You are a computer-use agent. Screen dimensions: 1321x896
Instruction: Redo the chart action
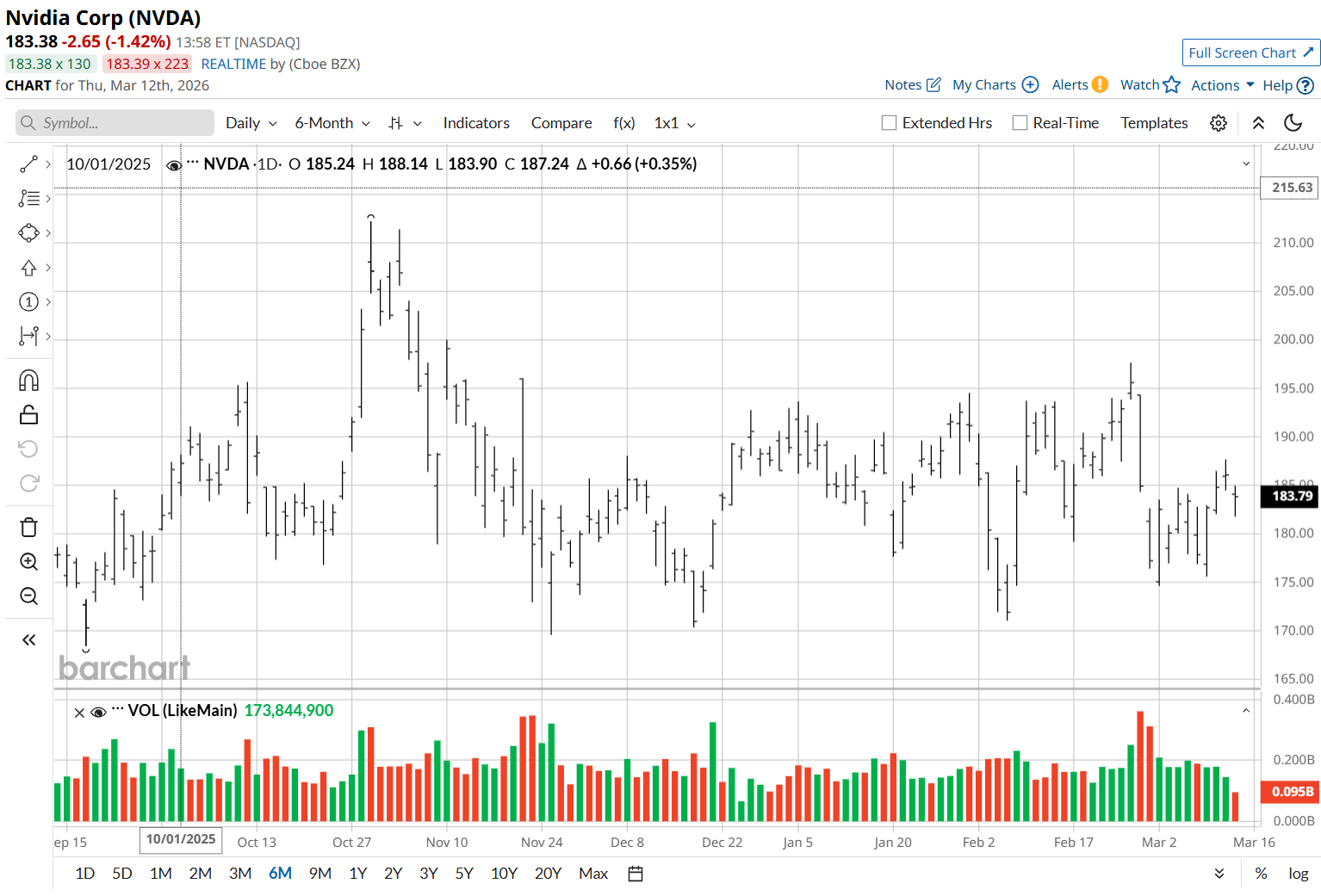click(28, 483)
